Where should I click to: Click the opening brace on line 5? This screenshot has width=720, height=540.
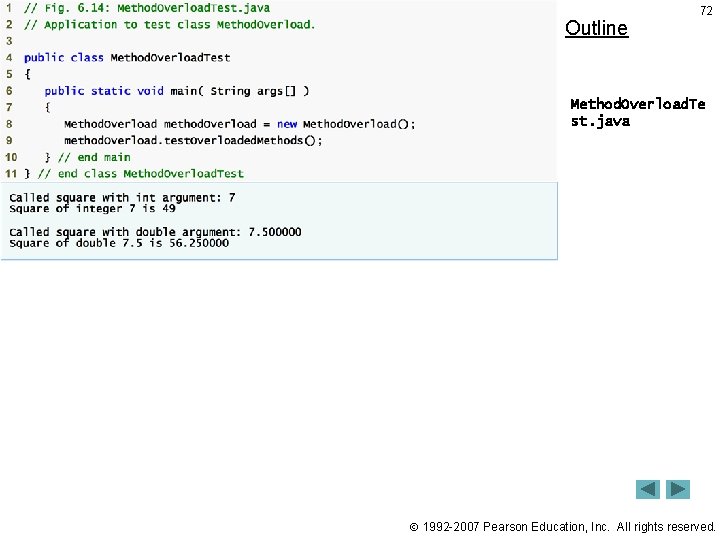click(x=28, y=74)
